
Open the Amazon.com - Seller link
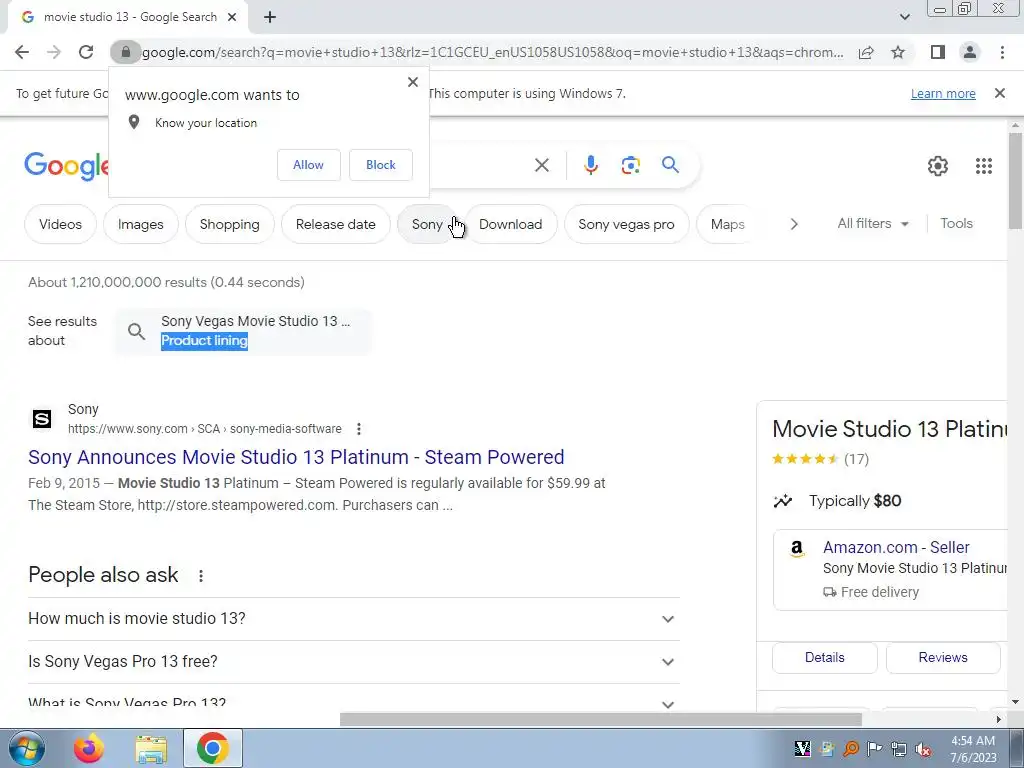pyautogui.click(x=896, y=547)
